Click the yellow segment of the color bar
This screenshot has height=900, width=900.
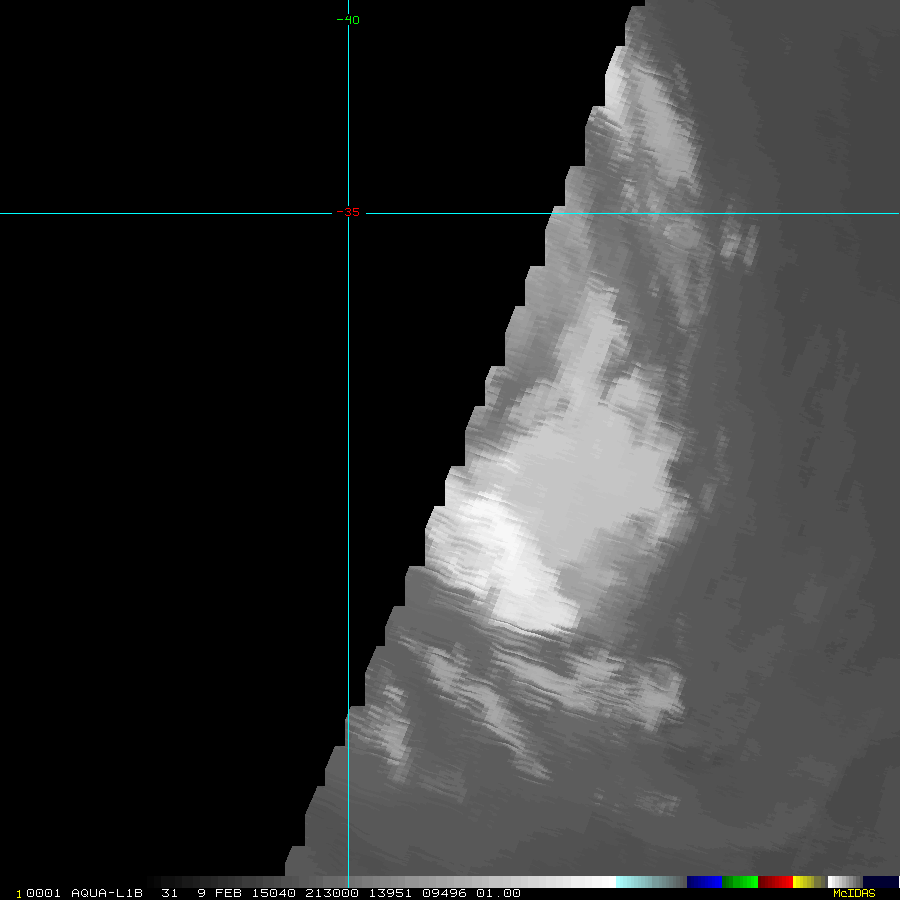(802, 882)
